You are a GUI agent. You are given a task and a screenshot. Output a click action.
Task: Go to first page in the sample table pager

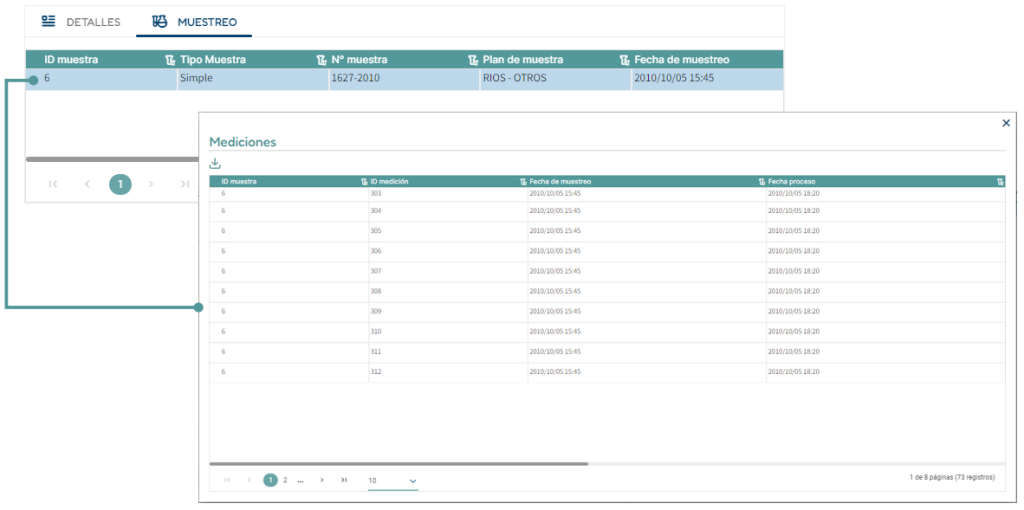(53, 184)
